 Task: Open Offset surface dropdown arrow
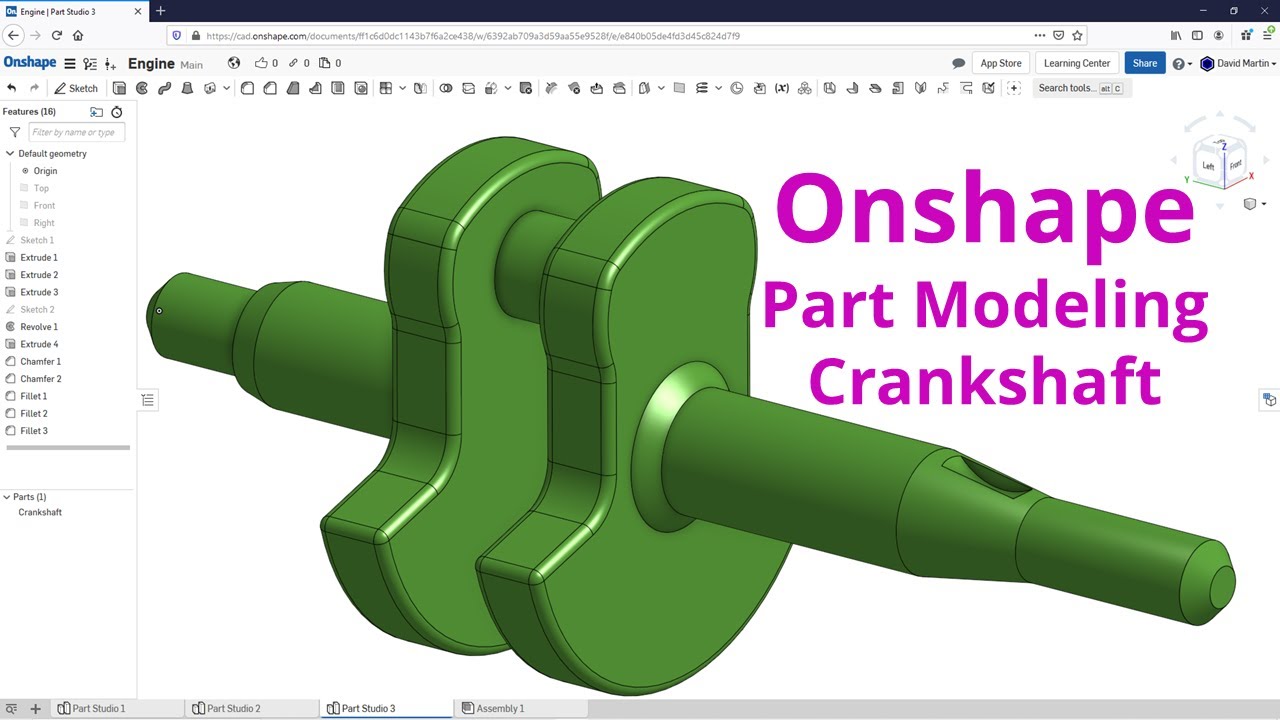click(661, 88)
